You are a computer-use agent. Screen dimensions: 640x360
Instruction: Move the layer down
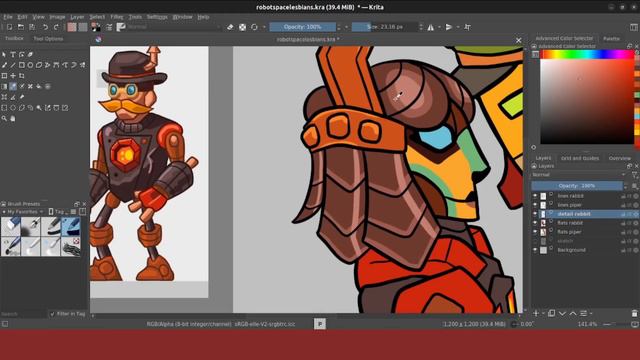tap(562, 313)
